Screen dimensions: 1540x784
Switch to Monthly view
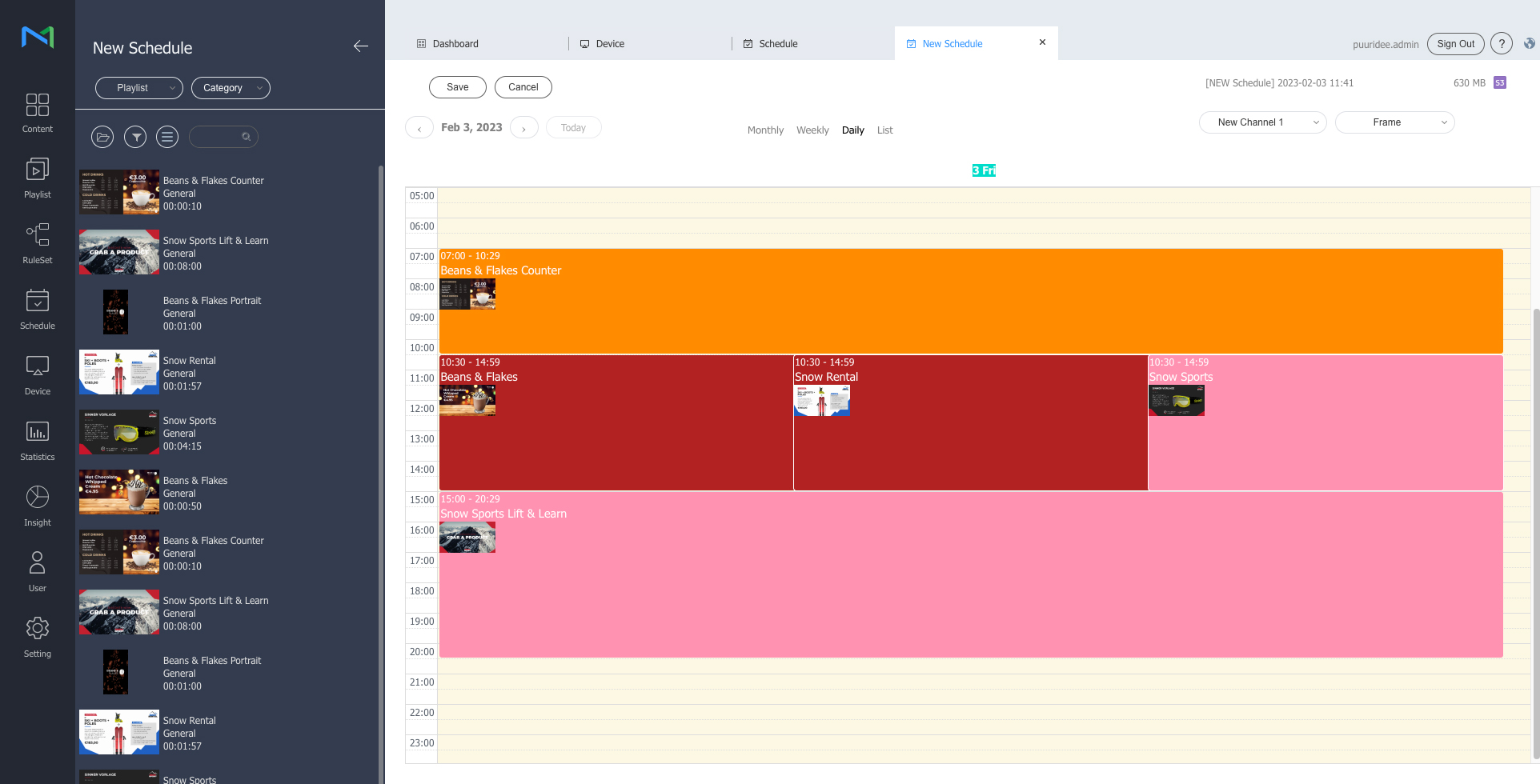coord(765,130)
